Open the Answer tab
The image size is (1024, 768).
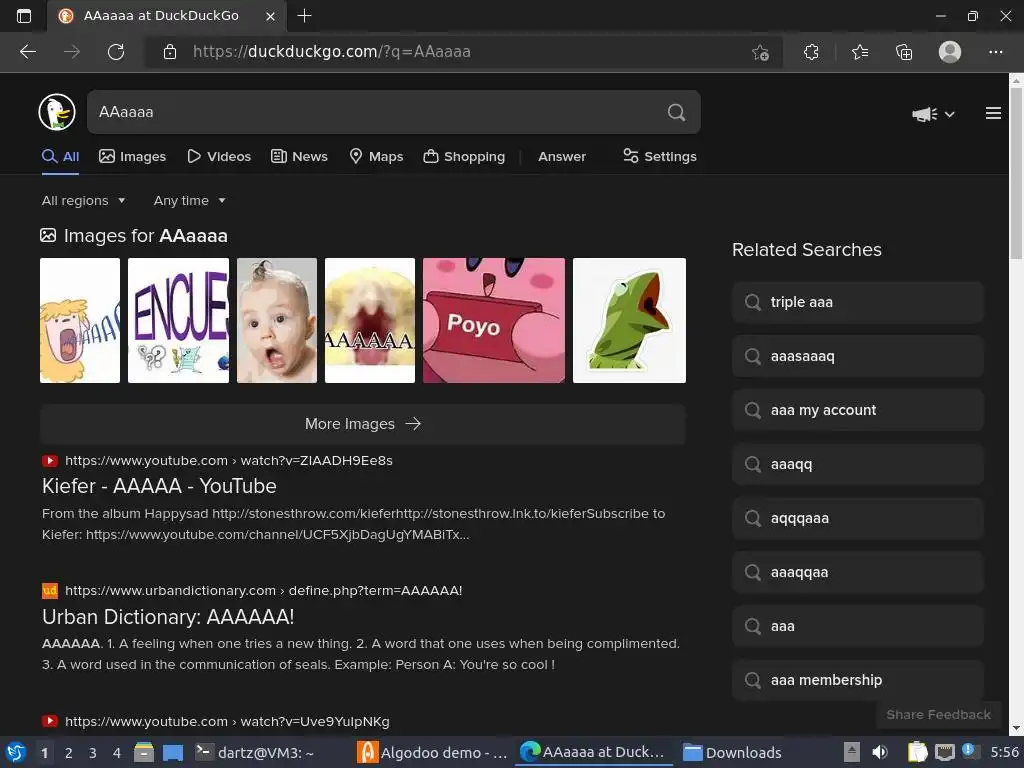[562, 157]
